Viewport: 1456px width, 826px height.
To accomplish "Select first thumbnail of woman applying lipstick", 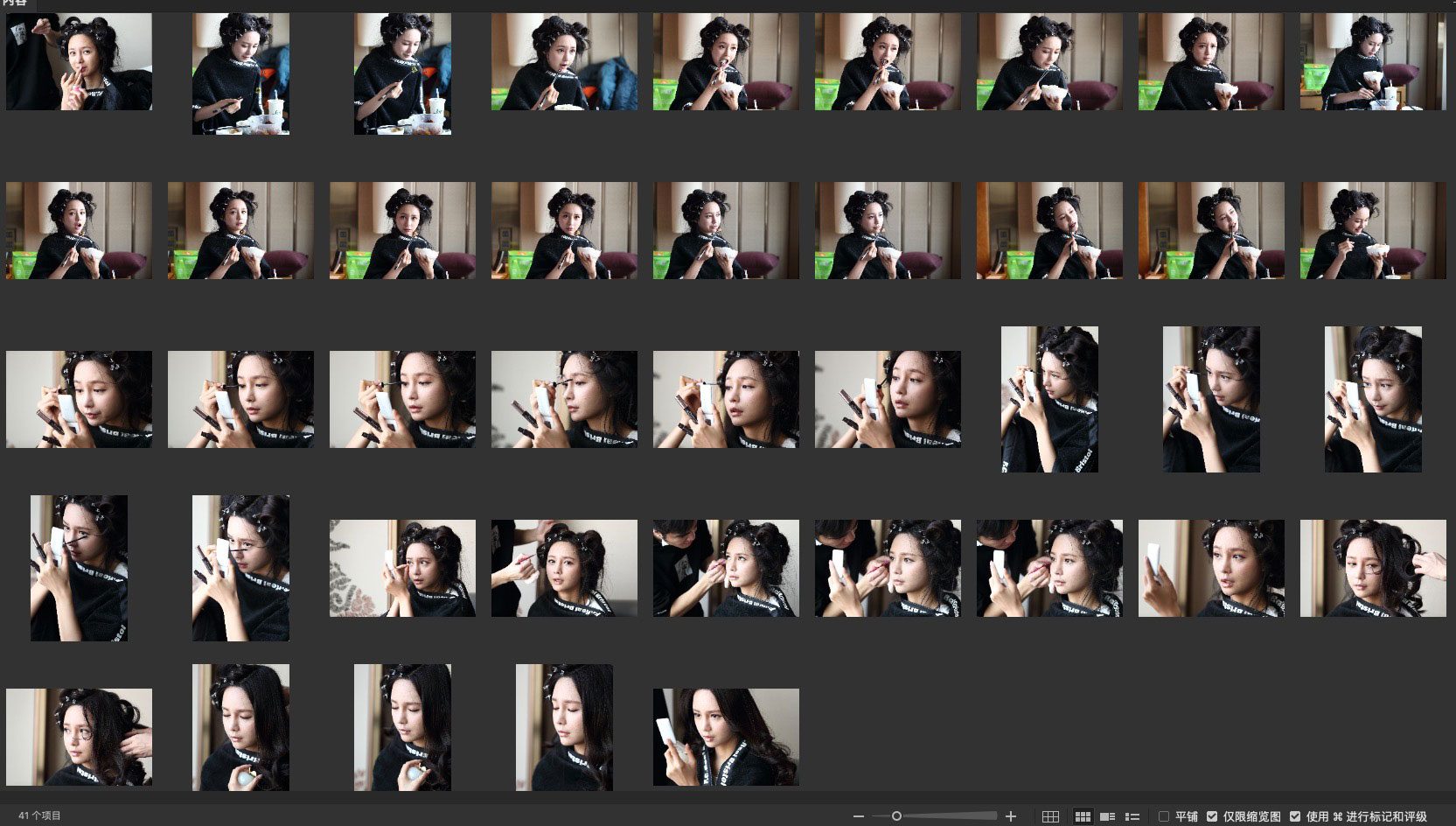I will click(79, 61).
